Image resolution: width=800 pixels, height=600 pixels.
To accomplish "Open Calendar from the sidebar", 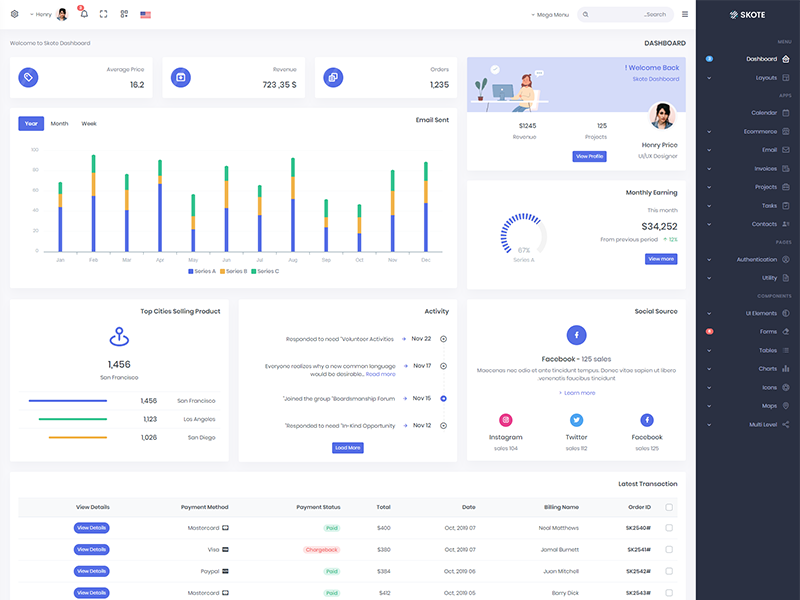I will [765, 113].
